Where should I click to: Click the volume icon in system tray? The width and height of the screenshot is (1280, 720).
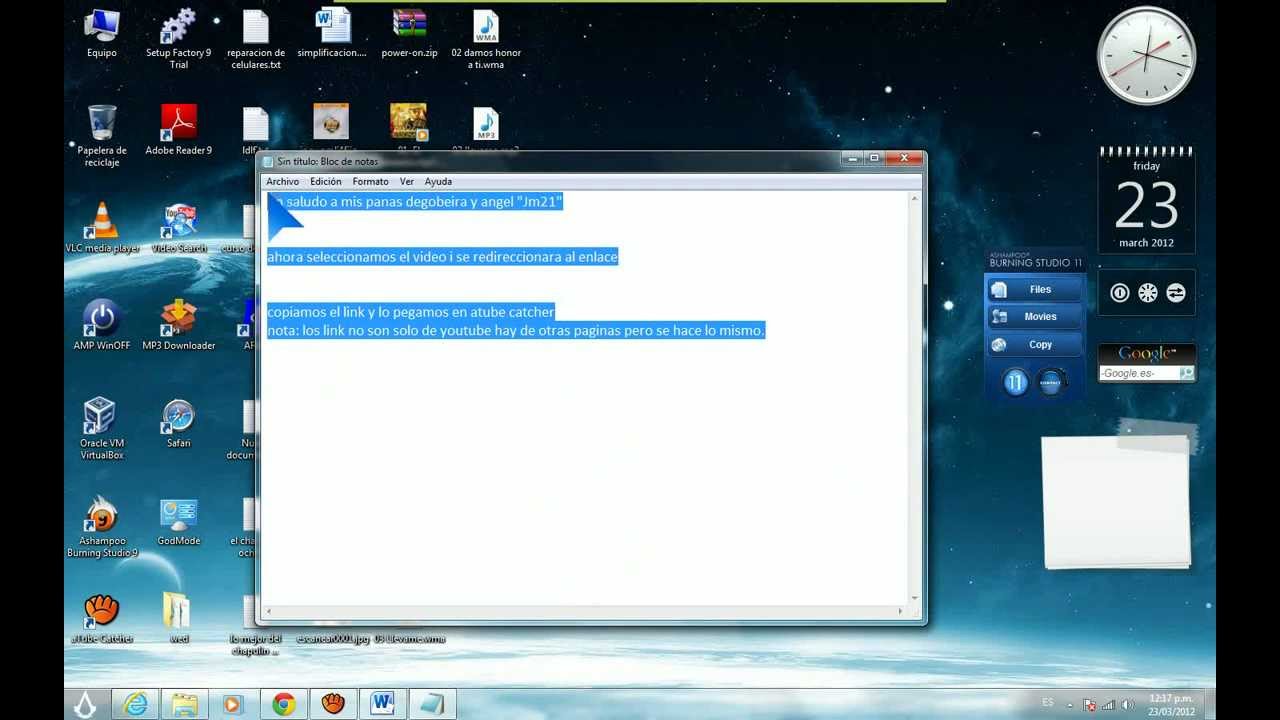(1128, 704)
